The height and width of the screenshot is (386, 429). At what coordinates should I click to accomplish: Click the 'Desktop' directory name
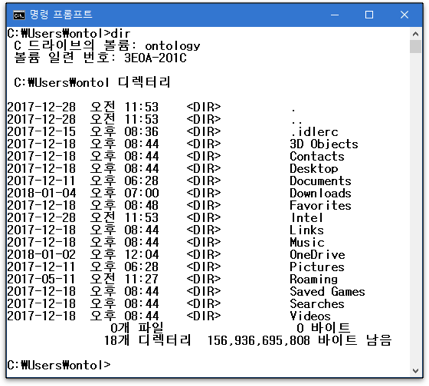[314, 169]
